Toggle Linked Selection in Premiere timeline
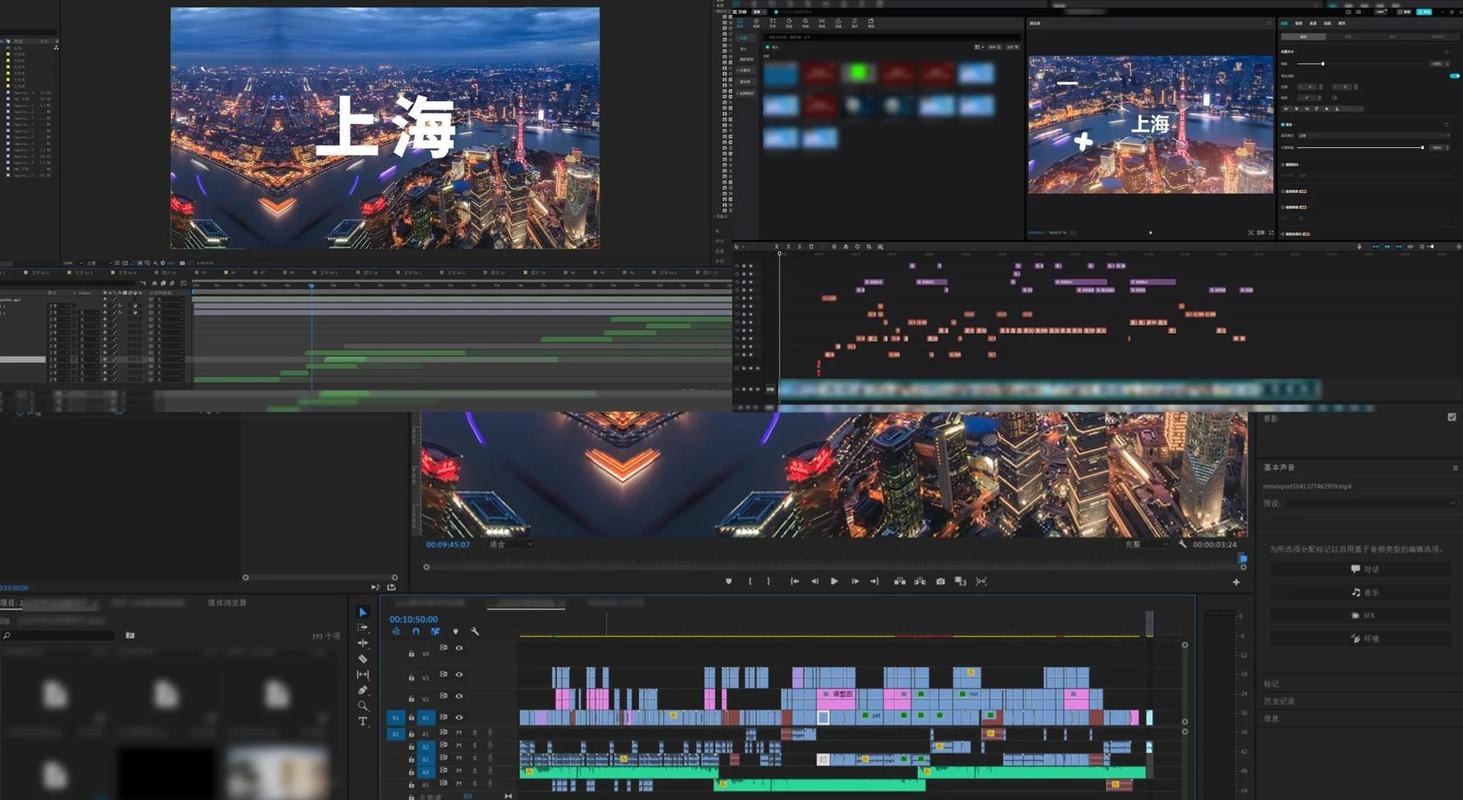The image size is (1463, 800). click(436, 631)
